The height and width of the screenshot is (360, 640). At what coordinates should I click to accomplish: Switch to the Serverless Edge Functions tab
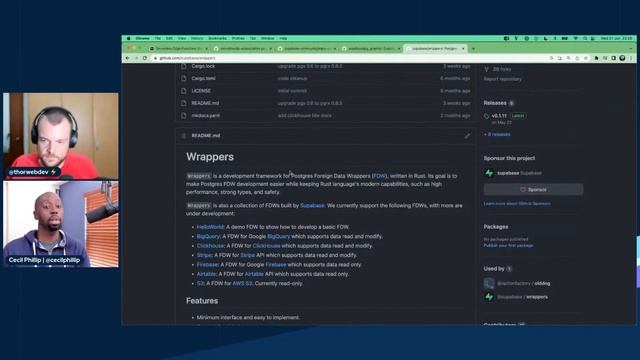(178, 49)
